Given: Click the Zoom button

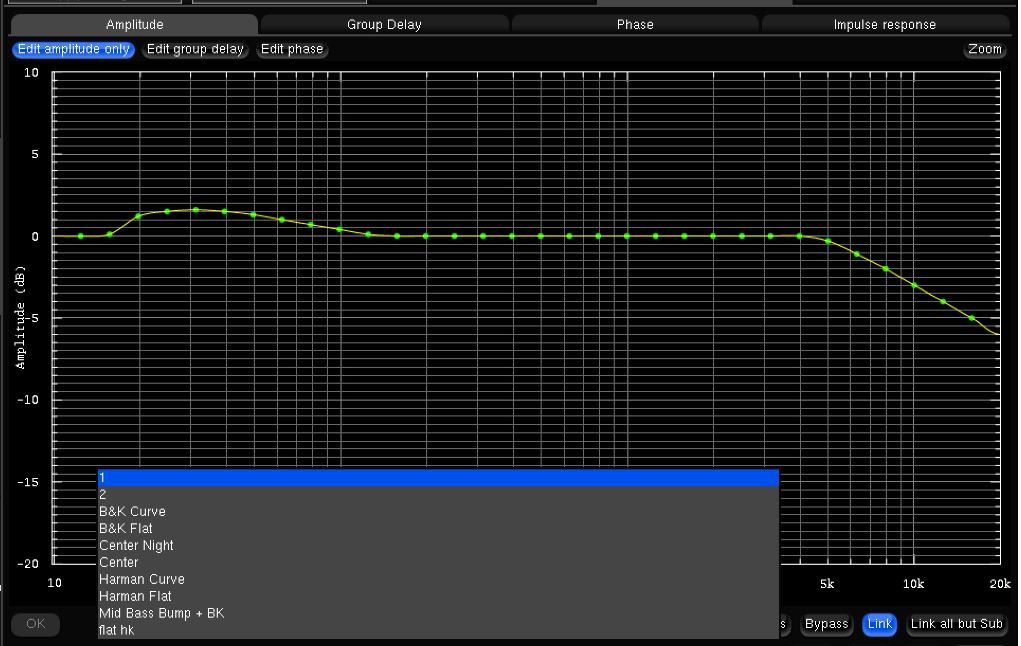Looking at the screenshot, I should tap(984, 49).
